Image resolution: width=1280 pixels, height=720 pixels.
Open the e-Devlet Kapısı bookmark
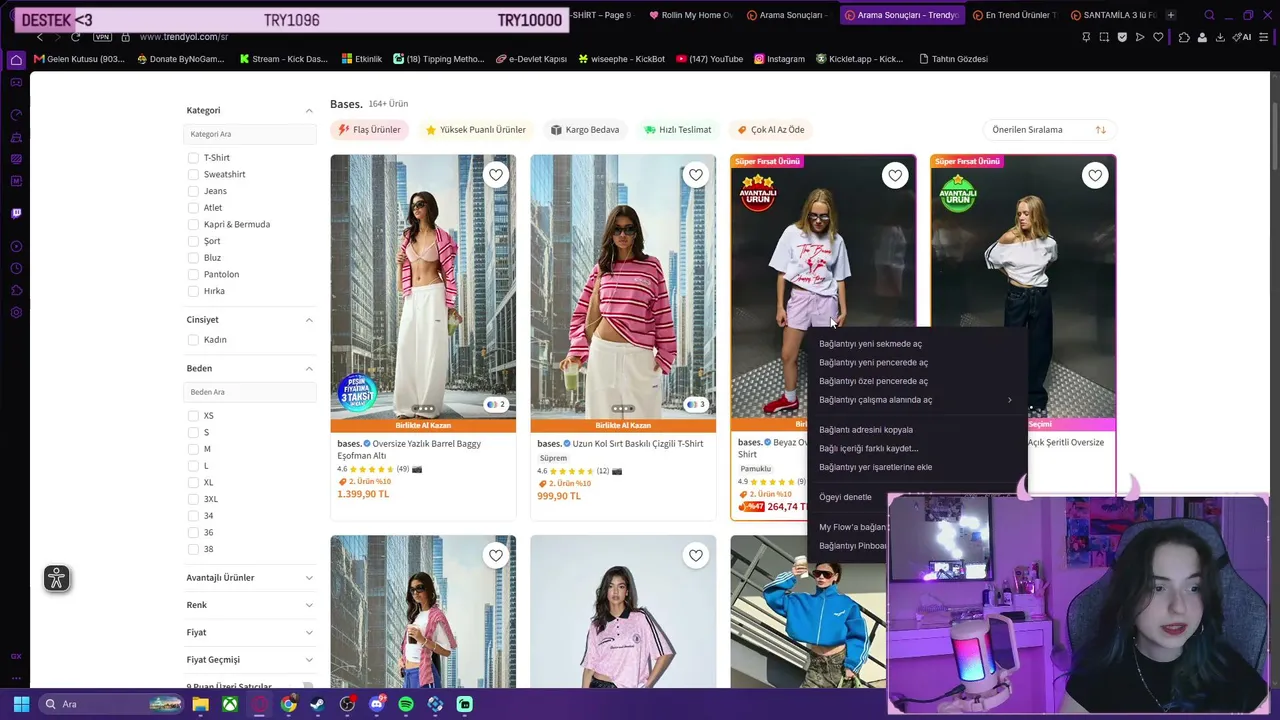point(531,59)
